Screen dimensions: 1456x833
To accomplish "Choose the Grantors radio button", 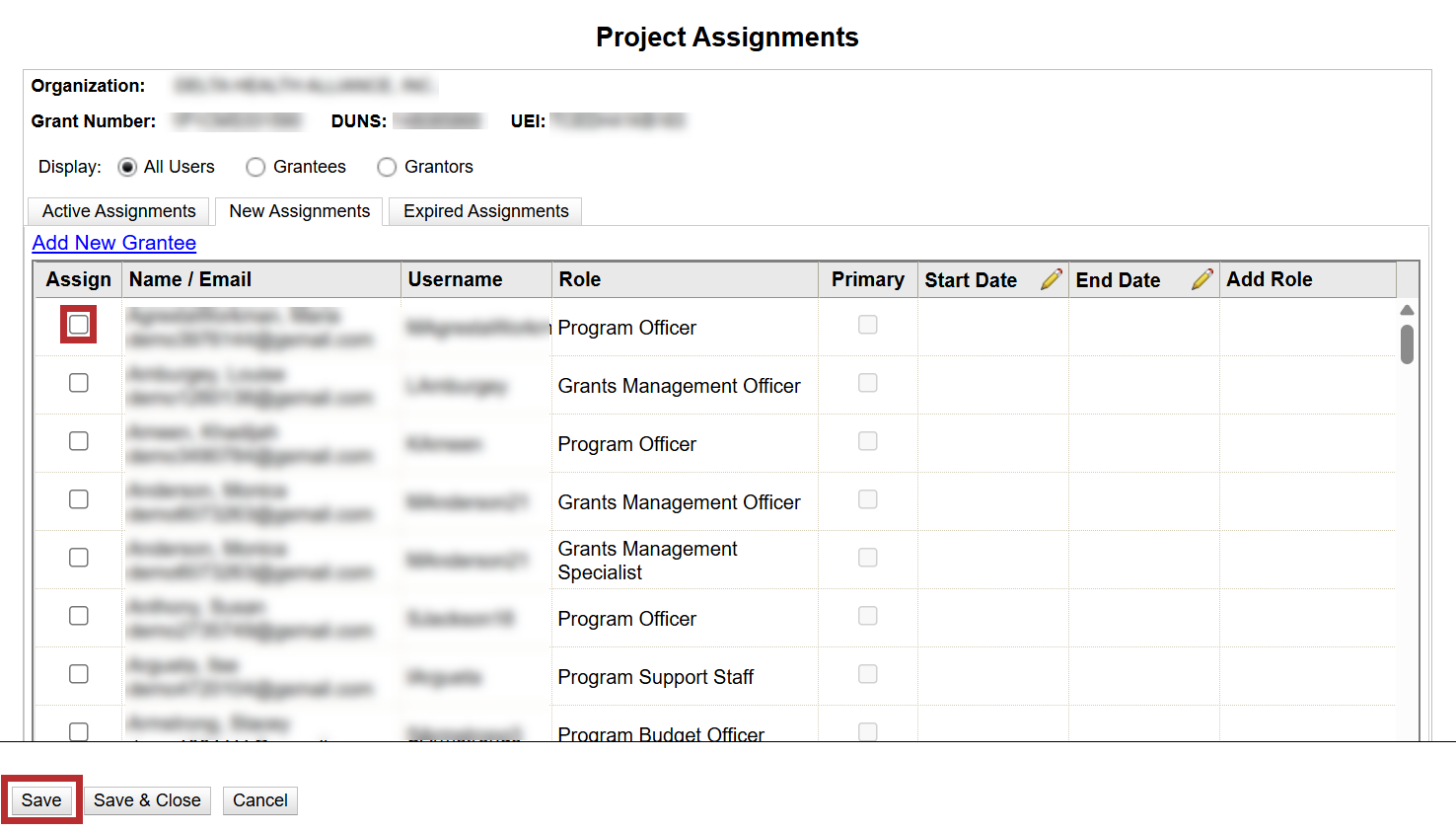I will [387, 167].
